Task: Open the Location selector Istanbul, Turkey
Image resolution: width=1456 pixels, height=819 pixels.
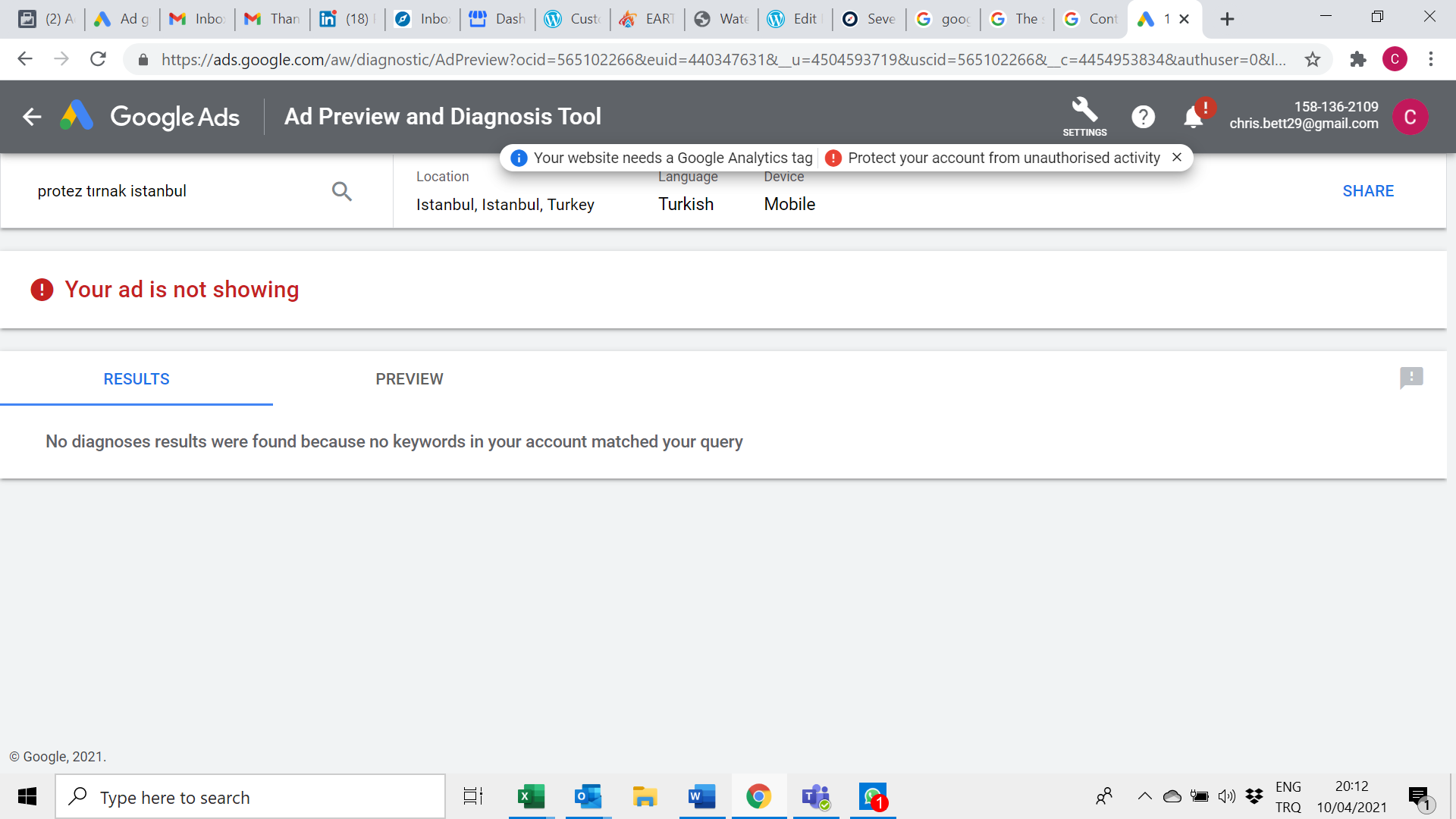Action: coord(505,204)
